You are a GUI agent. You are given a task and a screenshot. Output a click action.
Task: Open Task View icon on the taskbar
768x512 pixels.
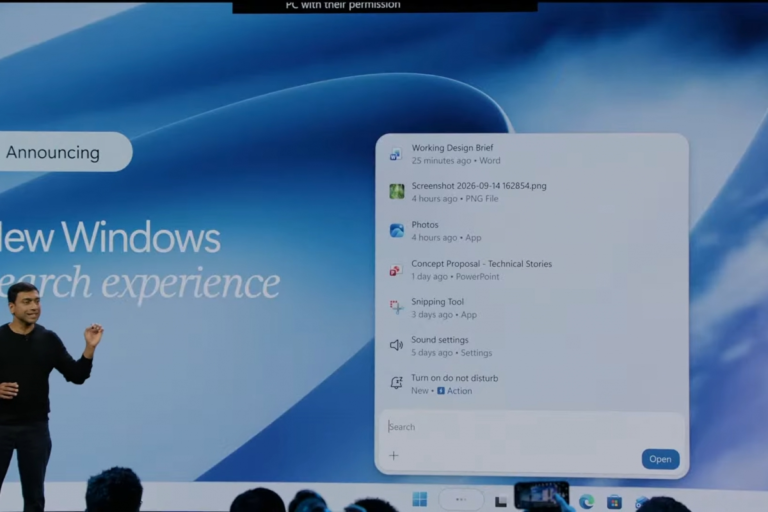coord(501,501)
